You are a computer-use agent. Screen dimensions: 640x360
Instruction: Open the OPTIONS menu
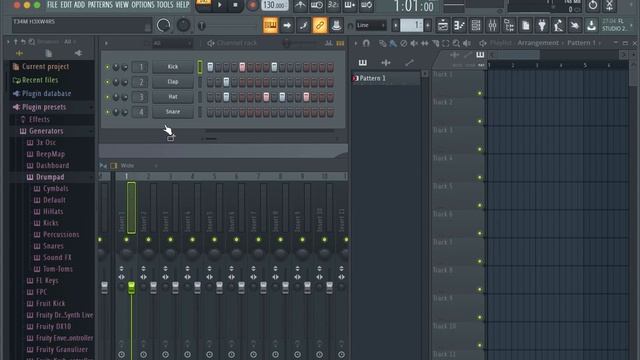[x=143, y=4]
